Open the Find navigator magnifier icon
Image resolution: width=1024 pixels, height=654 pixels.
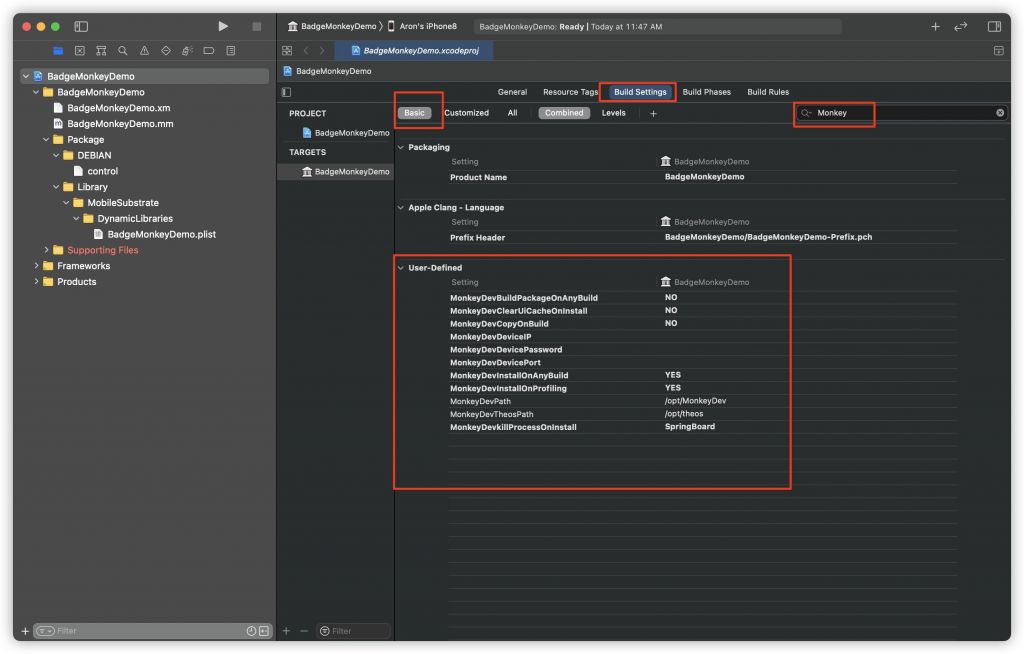click(x=123, y=50)
